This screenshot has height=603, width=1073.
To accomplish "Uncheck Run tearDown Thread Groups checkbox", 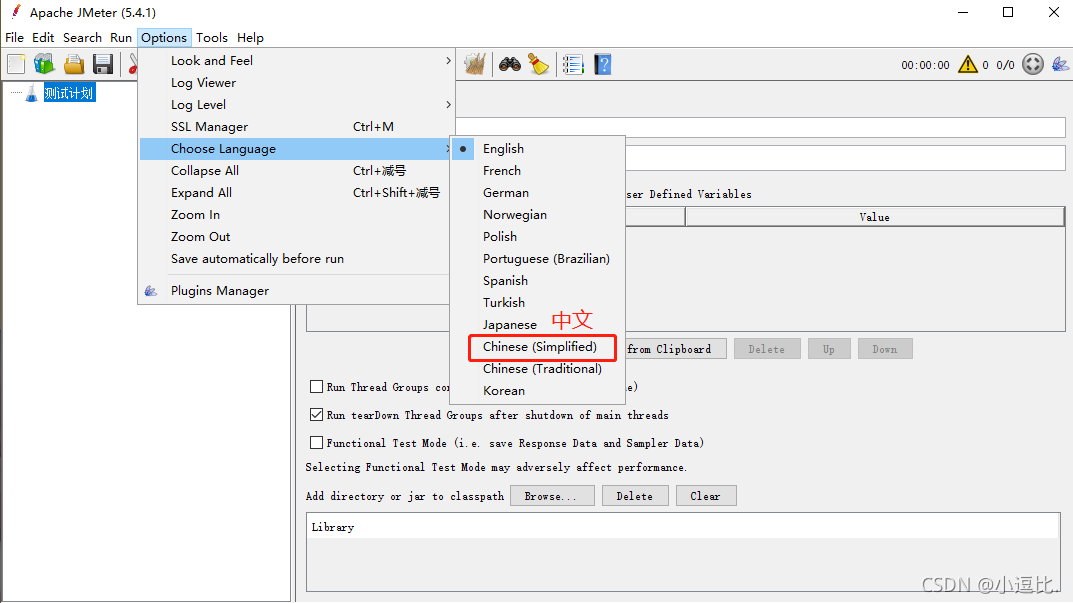I will pos(316,415).
